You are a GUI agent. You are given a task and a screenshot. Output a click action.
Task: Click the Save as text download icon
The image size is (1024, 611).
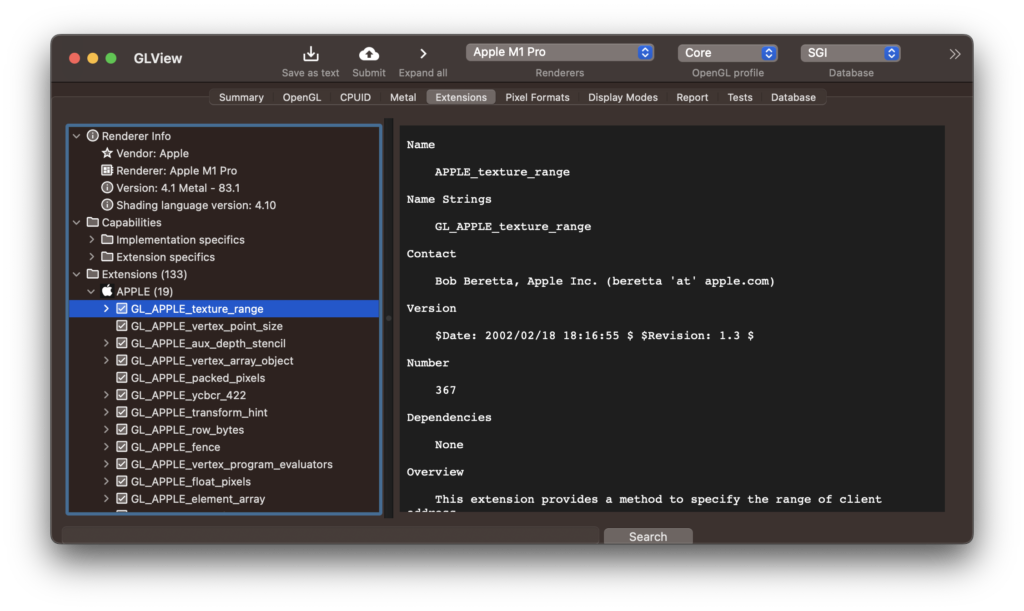tap(311, 54)
